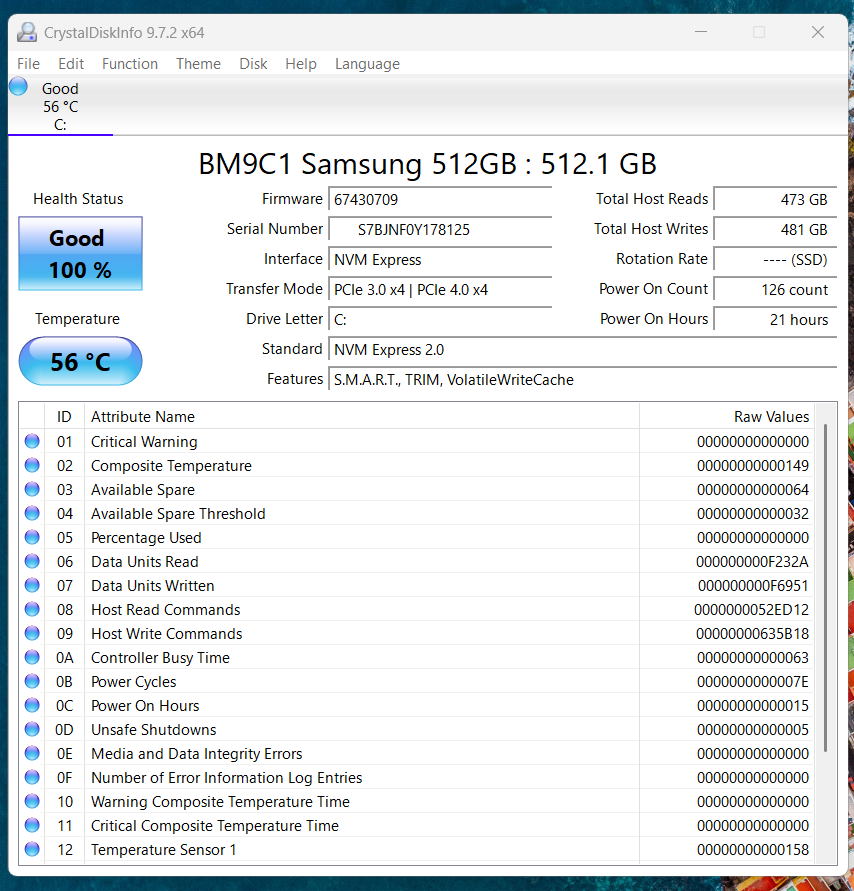
Task: Open the Function menu
Action: pos(129,63)
